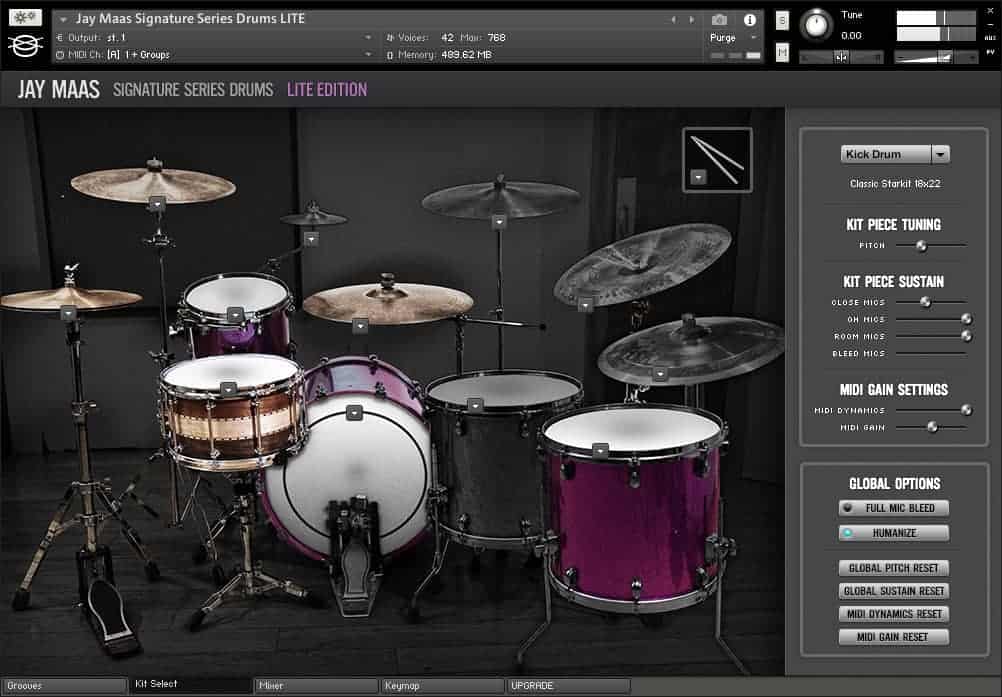Click the drumstick selector icon
The image size is (1002, 697).
pyautogui.click(x=717, y=159)
